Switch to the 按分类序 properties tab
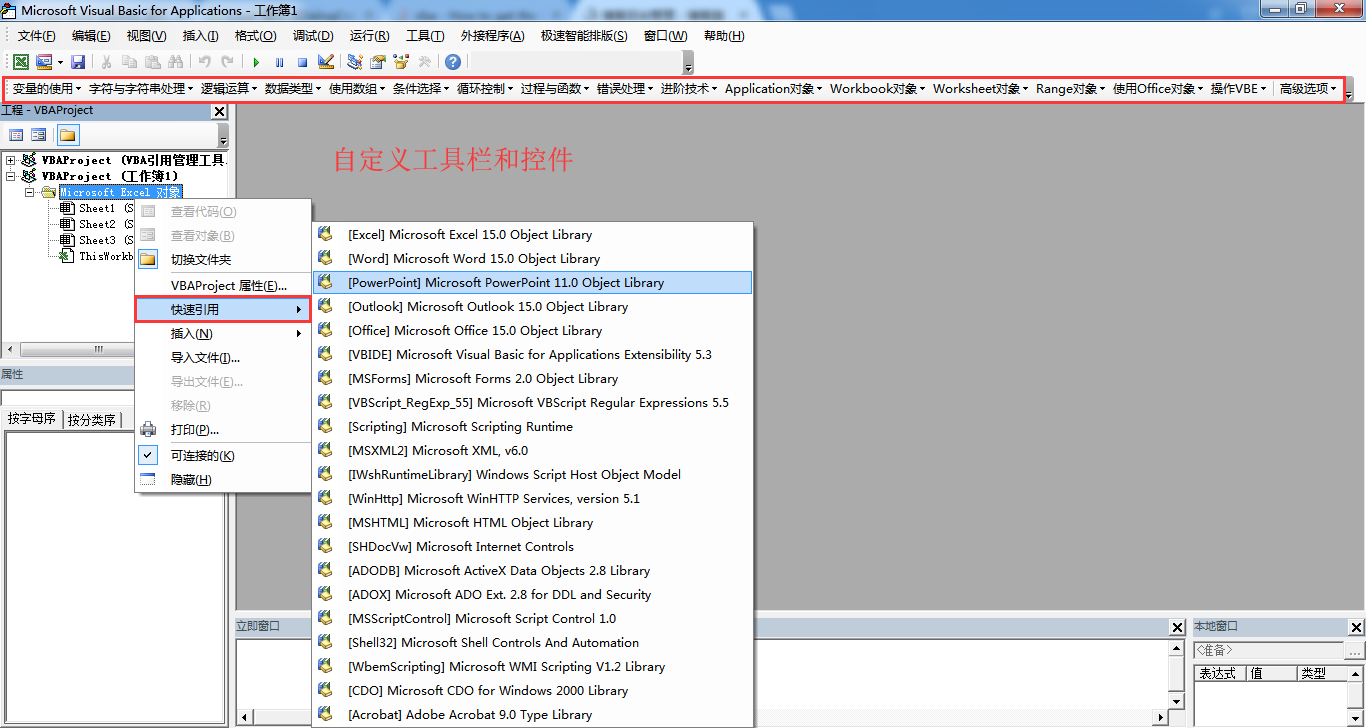Viewport: 1366px width, 728px height. [92, 420]
